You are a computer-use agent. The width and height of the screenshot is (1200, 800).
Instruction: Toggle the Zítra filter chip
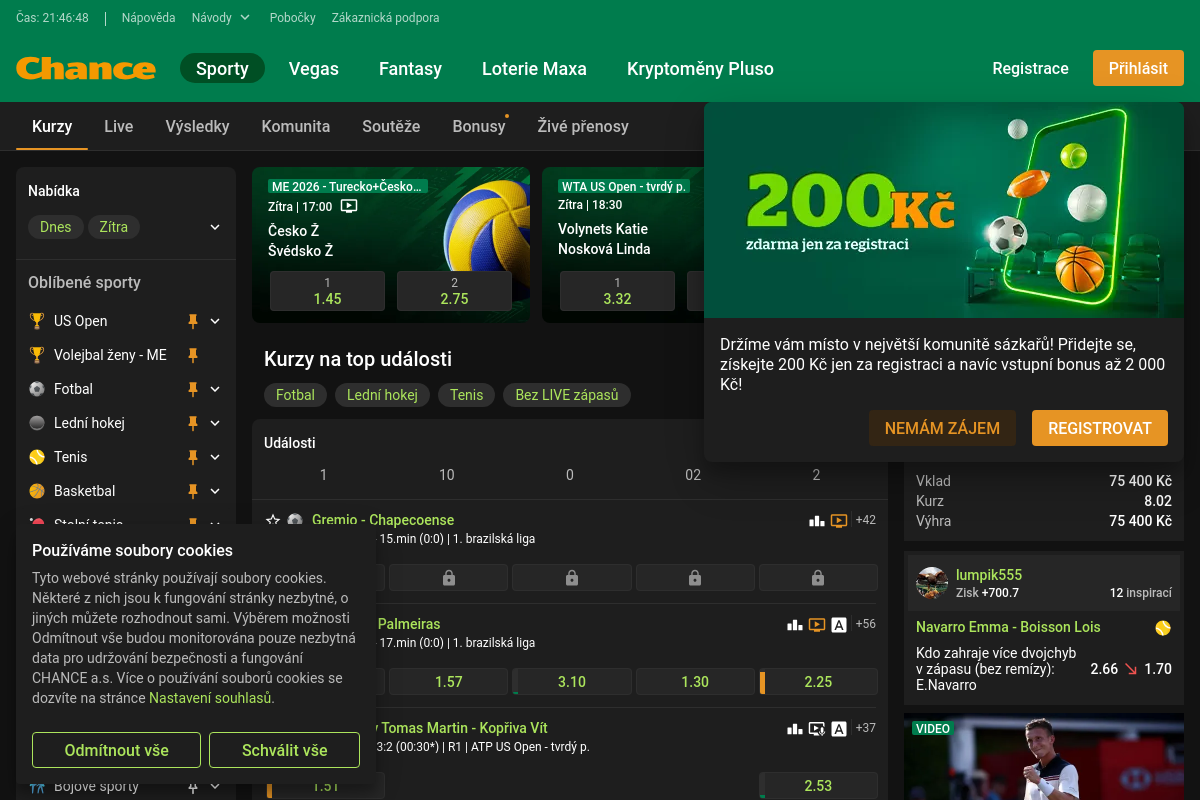tap(114, 227)
